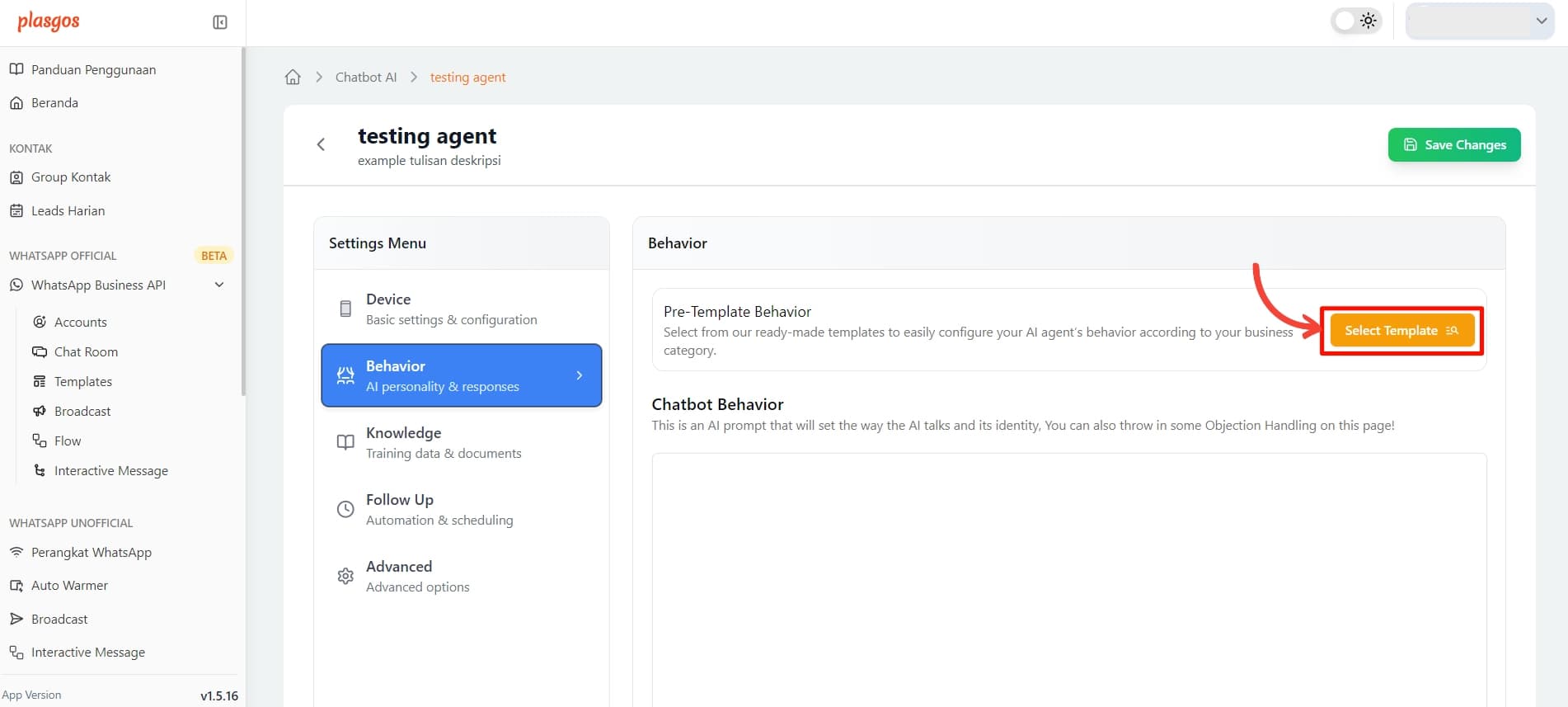Click testing agent breadcrumb link
Screen dimensions: 1568x707
click(x=467, y=77)
